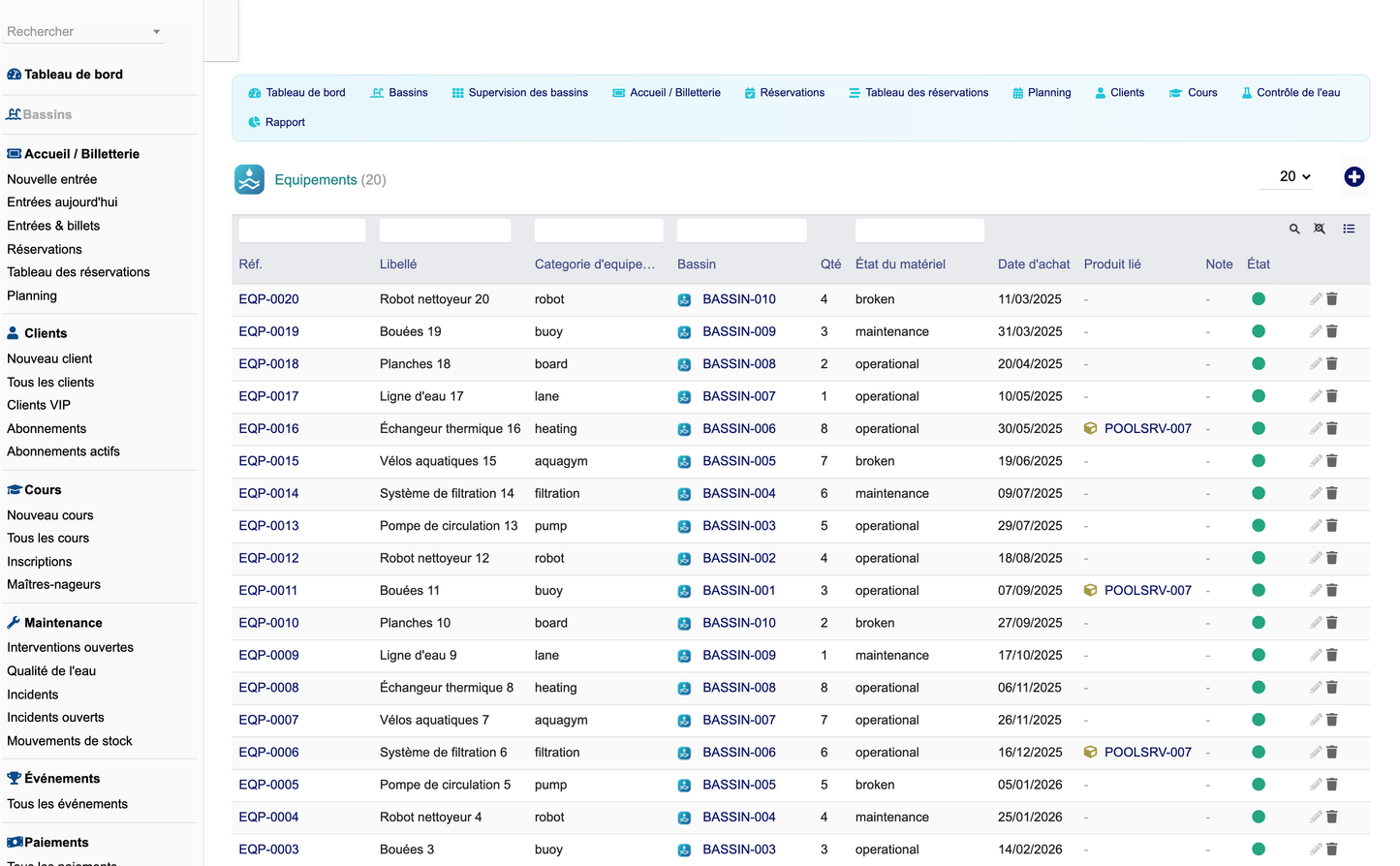1400x866 pixels.
Task: Click the product box icon in EQP-0011 row
Action: click(1090, 590)
